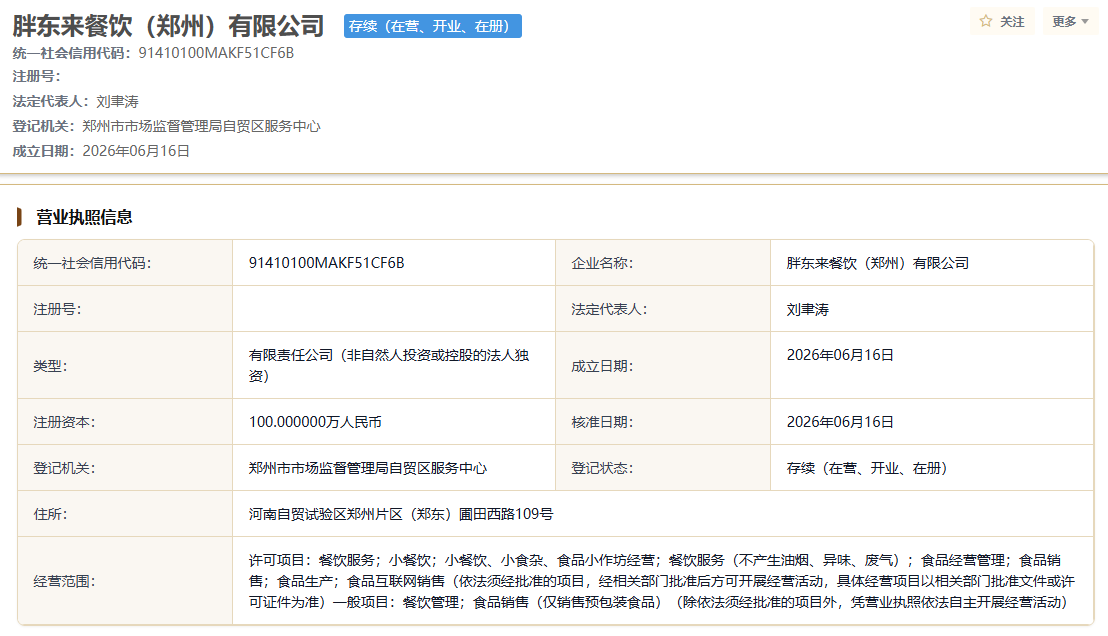Image resolution: width=1108 pixels, height=636 pixels.
Task: Click header 注册号 label
Action: click(37, 76)
